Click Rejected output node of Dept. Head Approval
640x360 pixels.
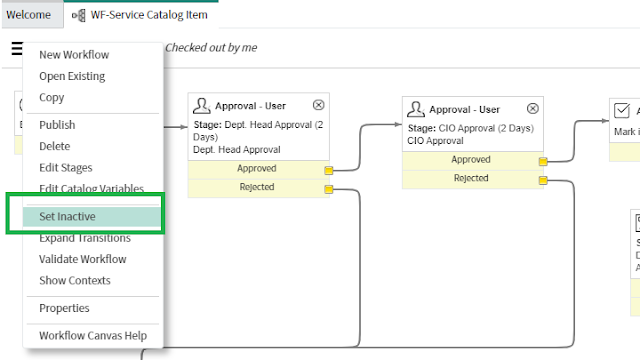click(x=329, y=189)
